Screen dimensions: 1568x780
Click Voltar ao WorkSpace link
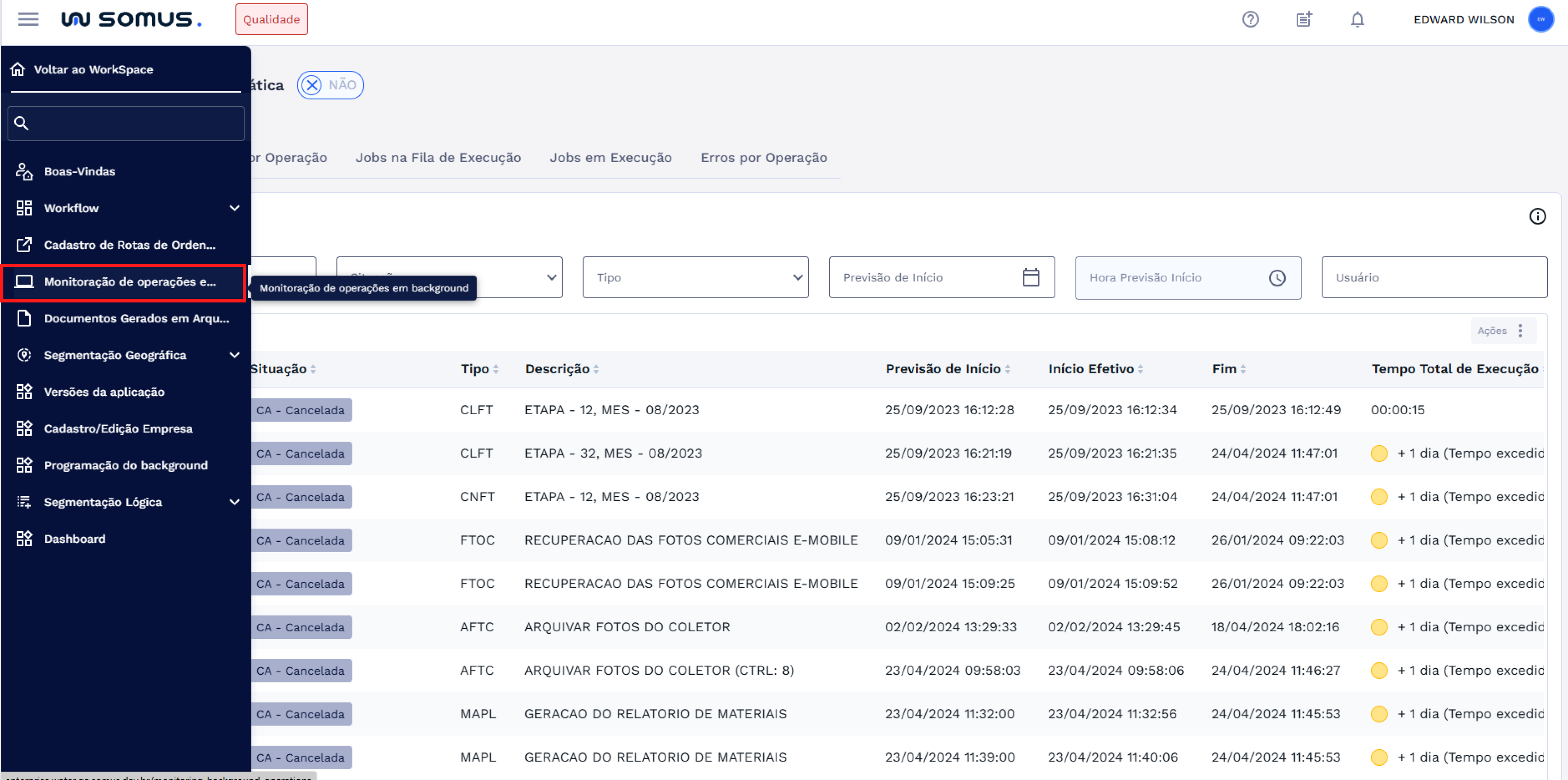click(93, 70)
